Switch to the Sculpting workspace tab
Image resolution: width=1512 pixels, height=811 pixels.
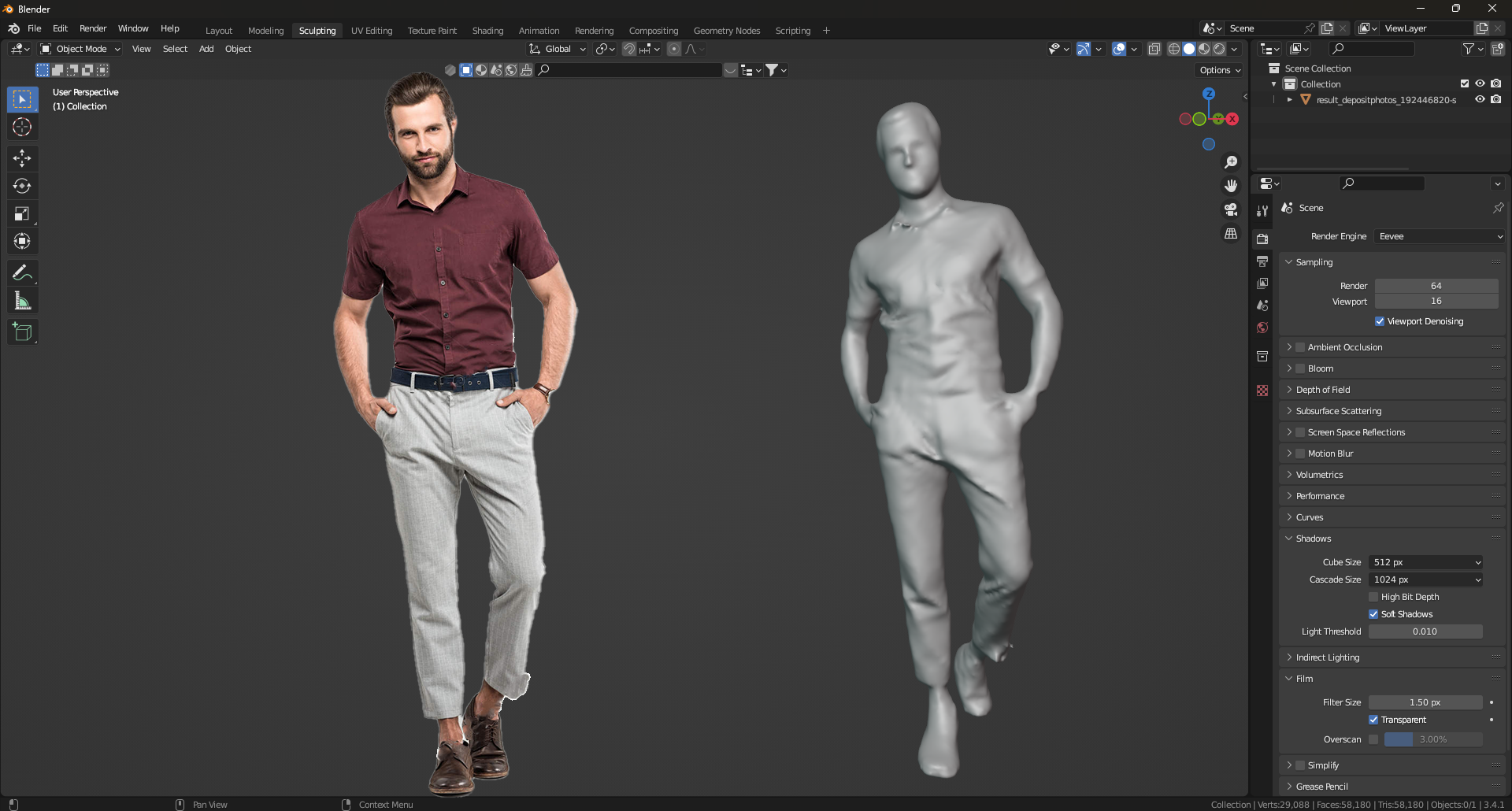(317, 31)
